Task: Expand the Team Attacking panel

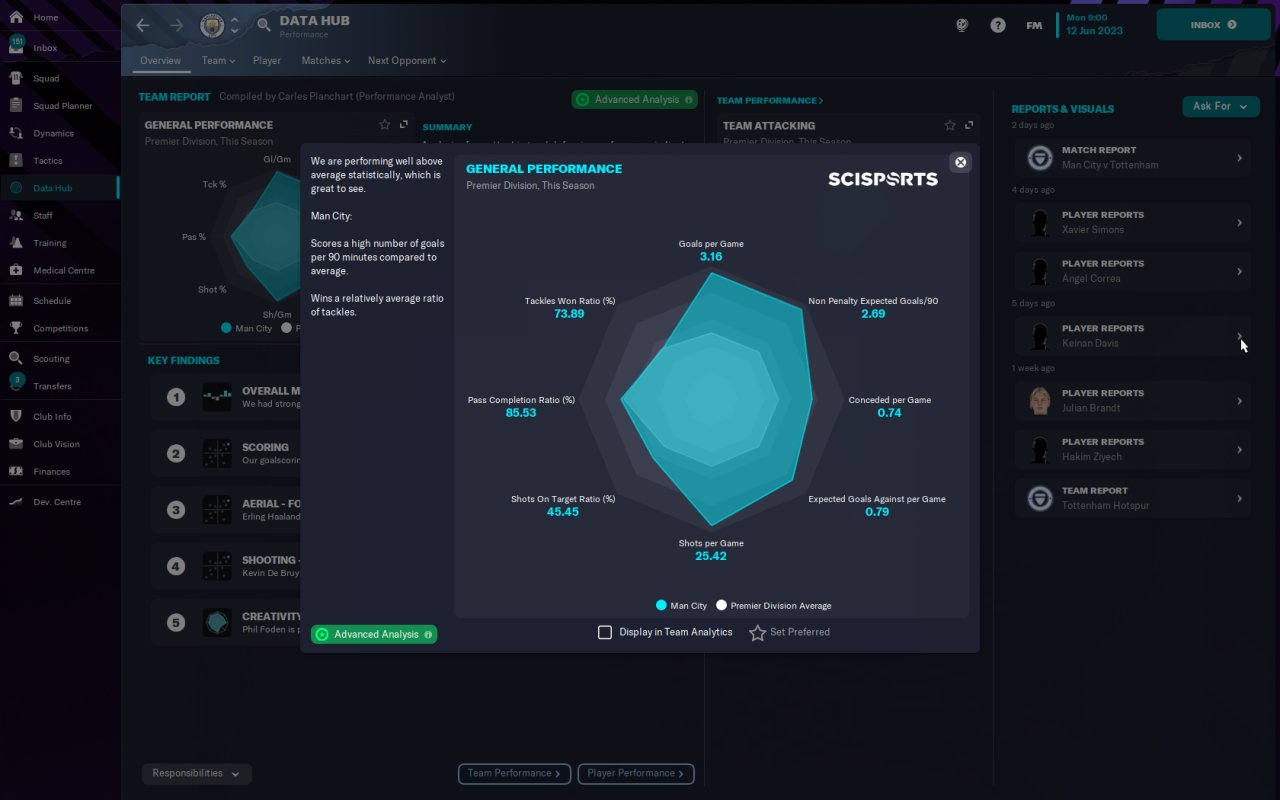Action: pyautogui.click(x=969, y=125)
